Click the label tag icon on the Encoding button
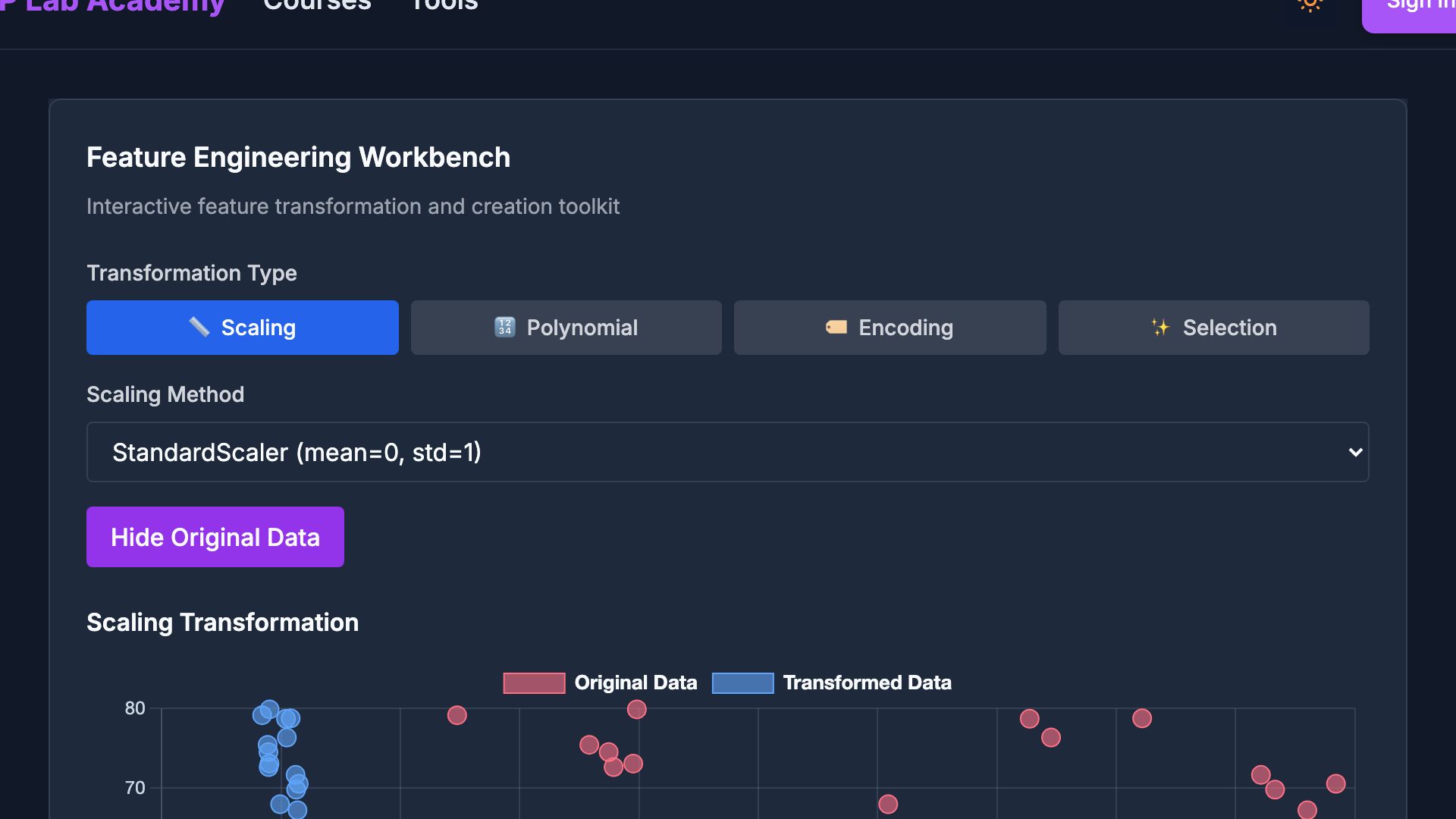 (x=836, y=327)
